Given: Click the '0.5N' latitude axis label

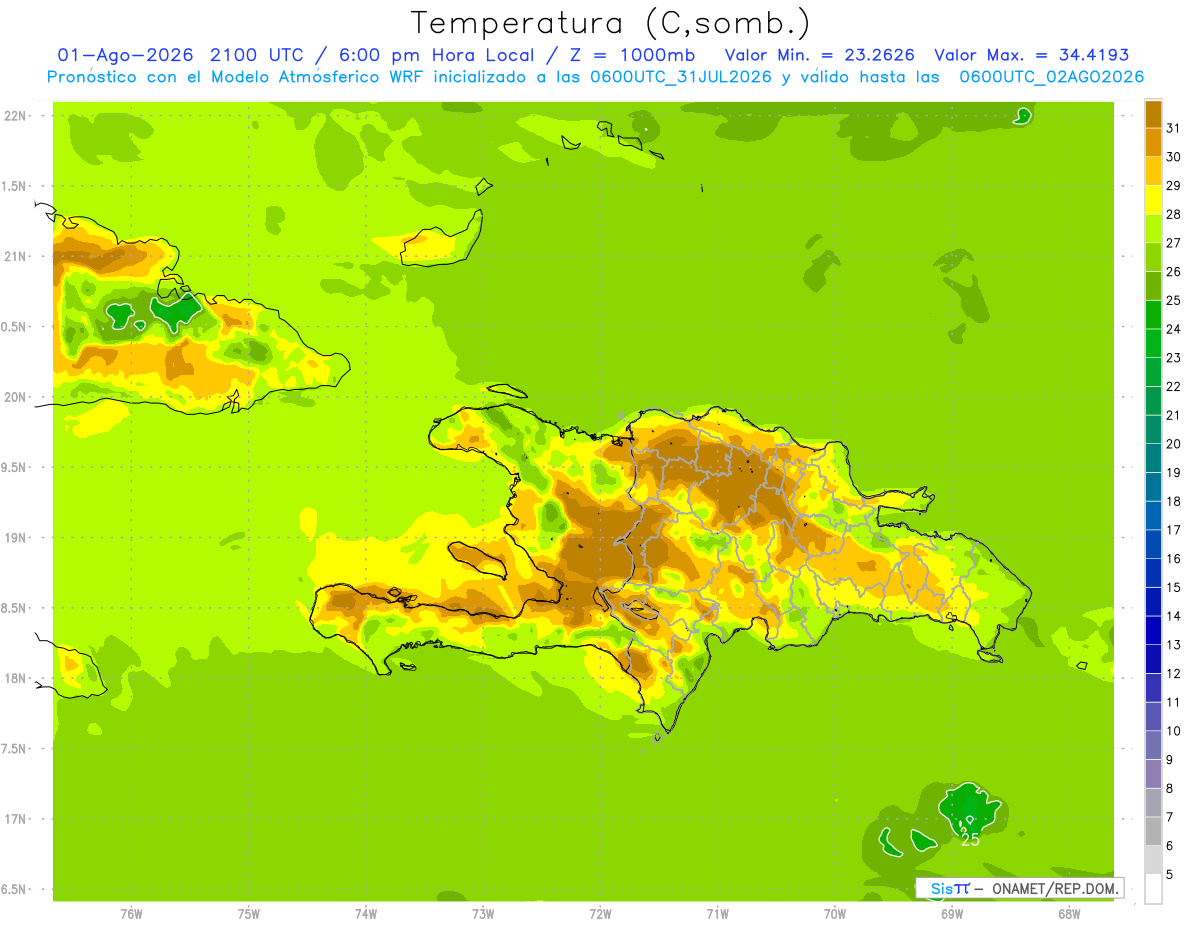Looking at the screenshot, I should (15, 327).
